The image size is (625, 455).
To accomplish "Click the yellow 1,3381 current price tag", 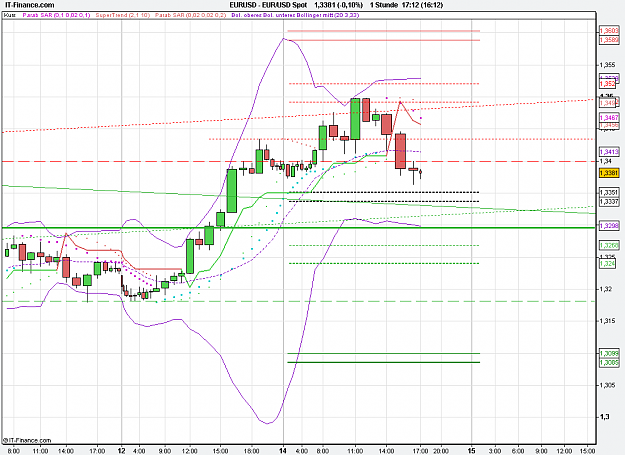I will coord(609,173).
